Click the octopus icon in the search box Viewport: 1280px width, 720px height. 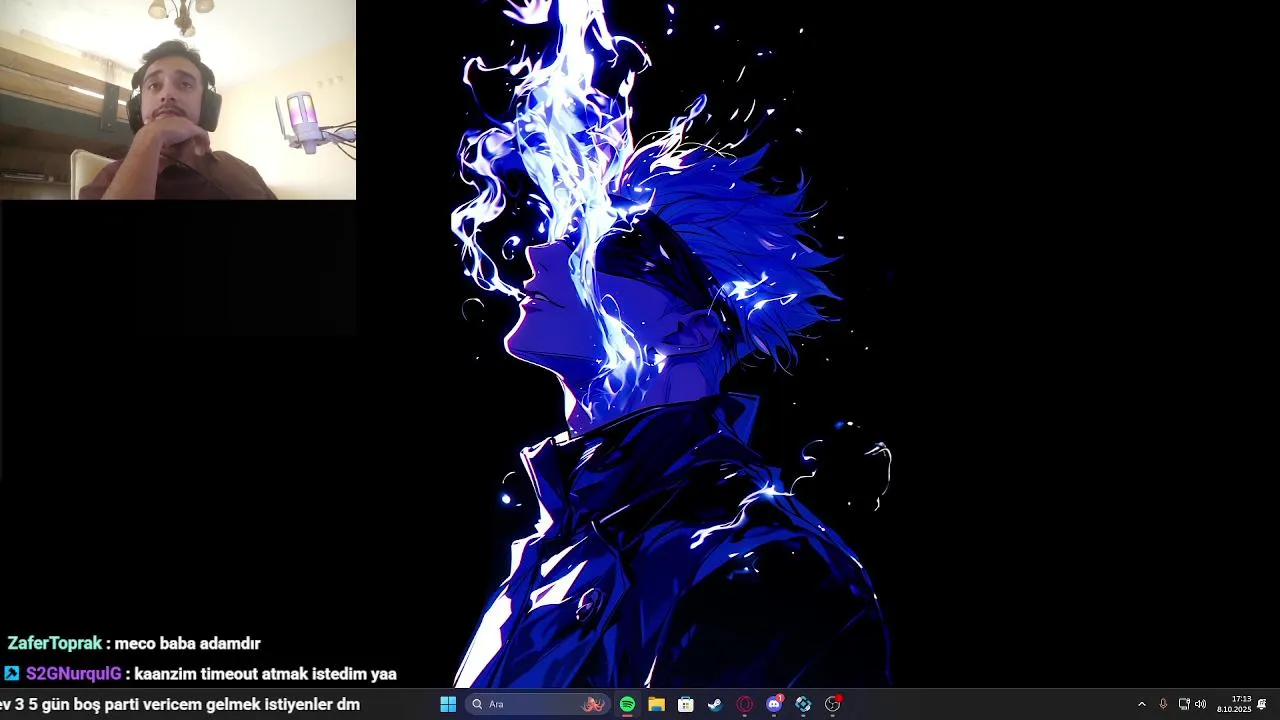(x=594, y=704)
